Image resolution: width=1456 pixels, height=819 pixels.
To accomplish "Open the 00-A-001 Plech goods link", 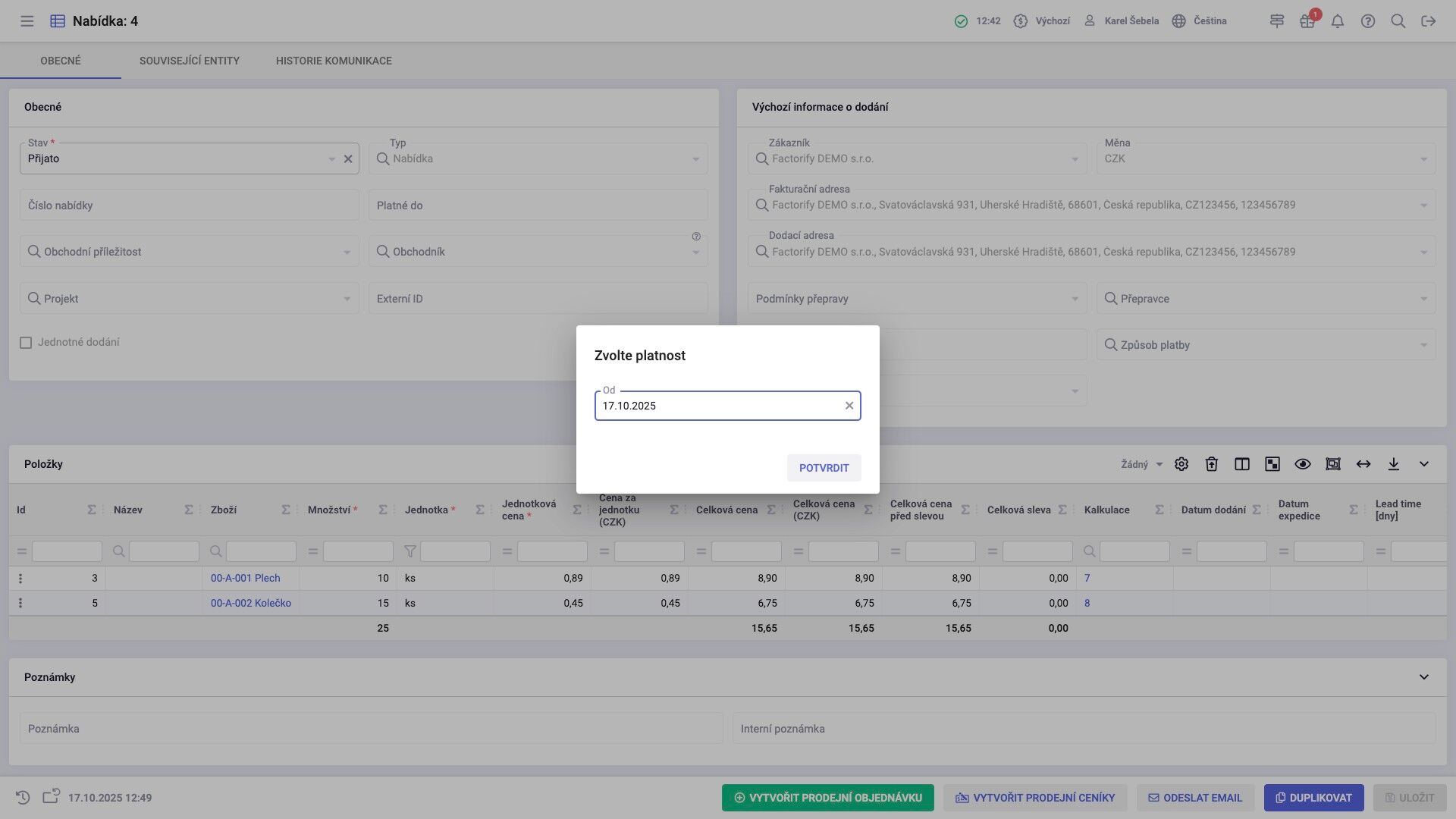I will [x=246, y=579].
